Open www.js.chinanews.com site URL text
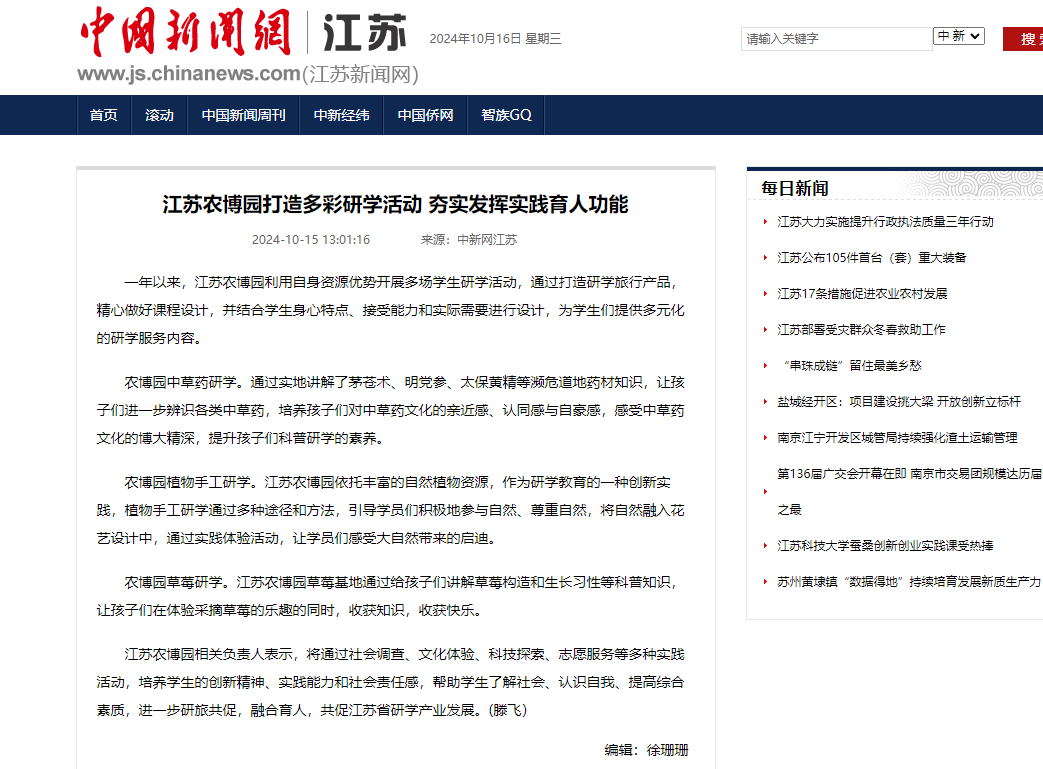Image resolution: width=1043 pixels, height=769 pixels. coord(188,74)
